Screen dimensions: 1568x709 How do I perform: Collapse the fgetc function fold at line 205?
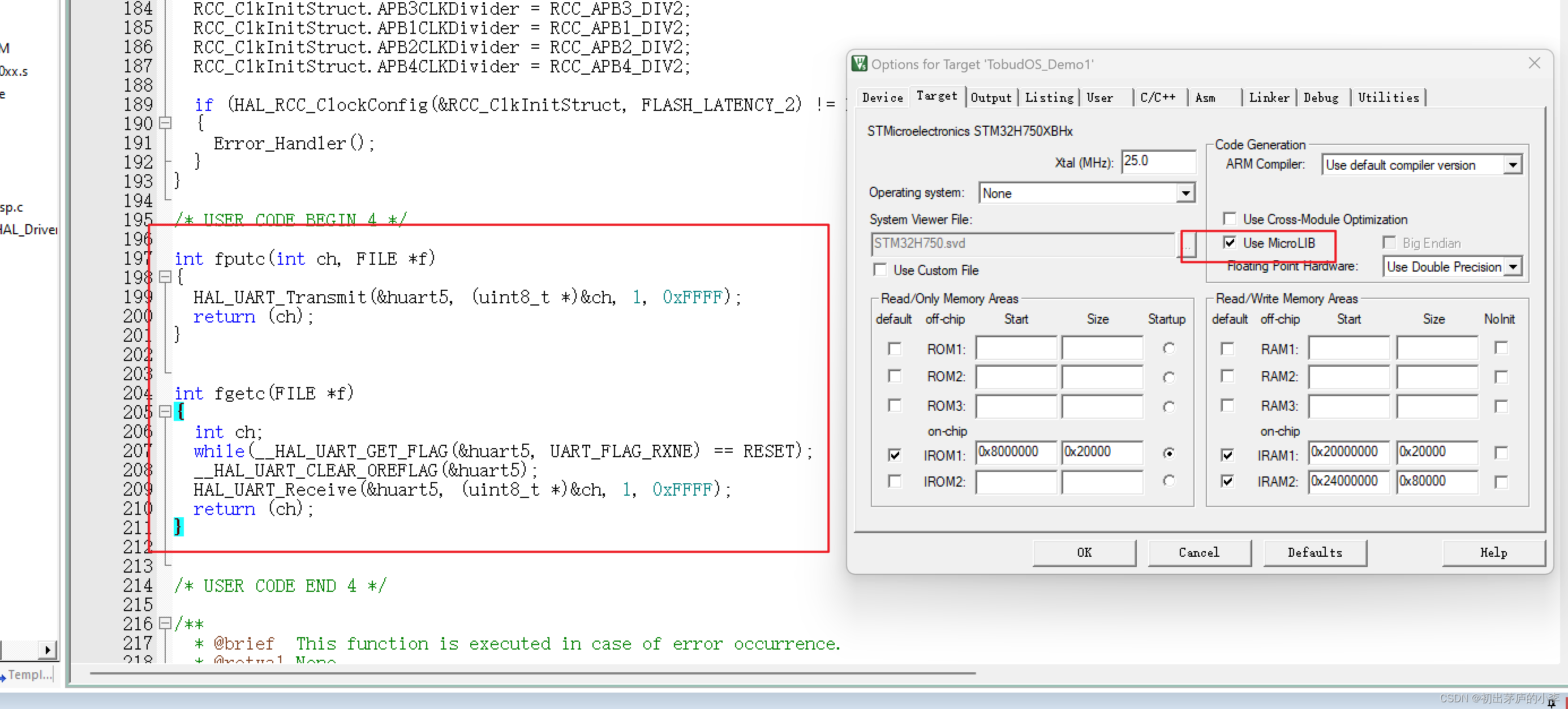[165, 411]
